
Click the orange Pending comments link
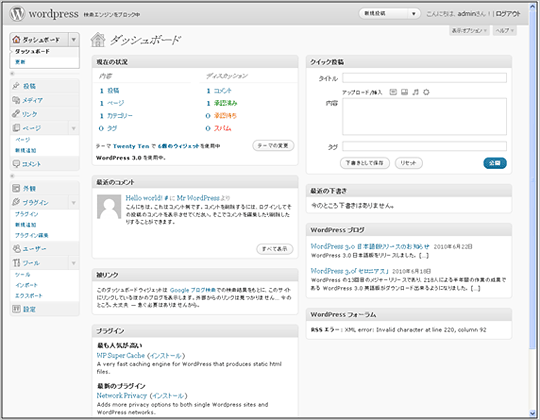coord(225,116)
